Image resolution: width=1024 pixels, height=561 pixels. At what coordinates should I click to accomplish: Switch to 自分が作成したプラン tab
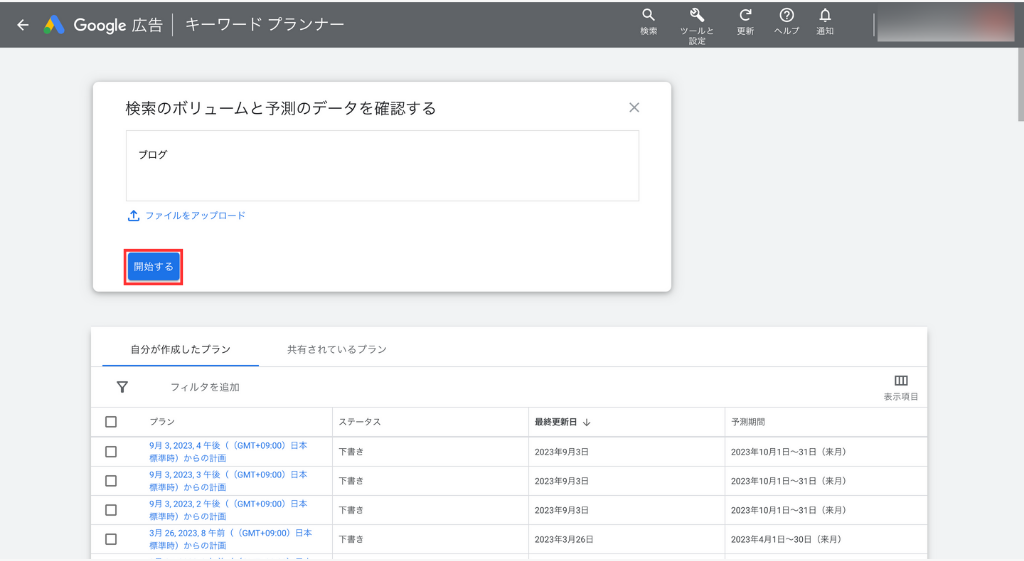coord(180,349)
